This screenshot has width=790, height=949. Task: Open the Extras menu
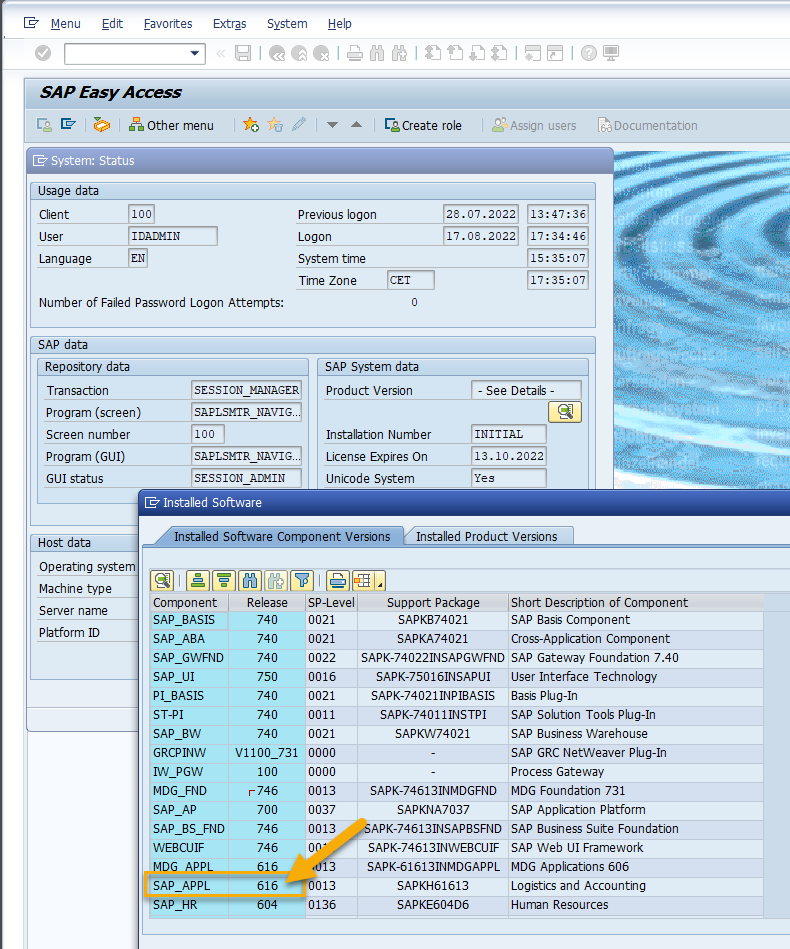[229, 23]
